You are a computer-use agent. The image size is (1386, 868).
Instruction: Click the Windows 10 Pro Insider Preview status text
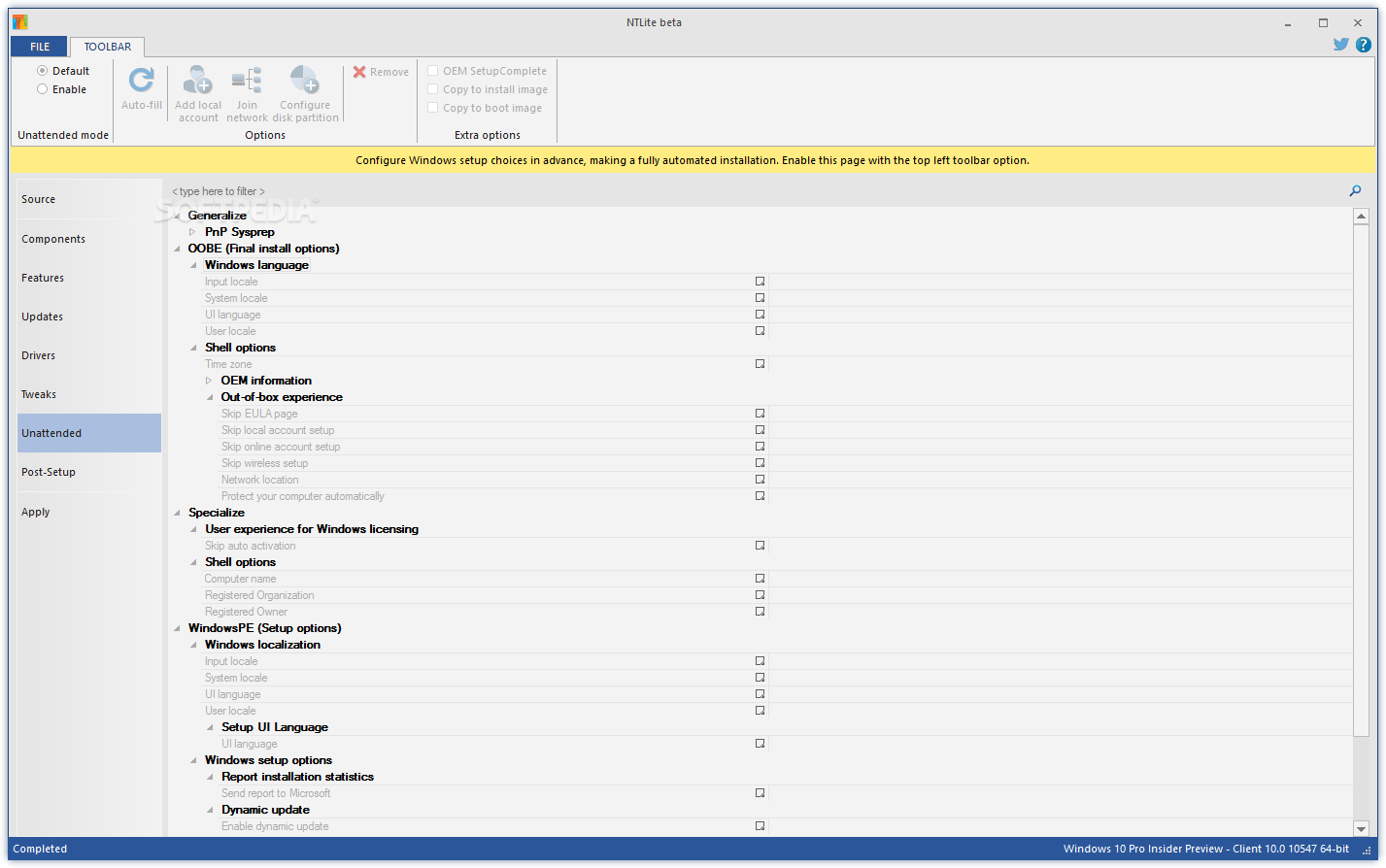[1205, 849]
